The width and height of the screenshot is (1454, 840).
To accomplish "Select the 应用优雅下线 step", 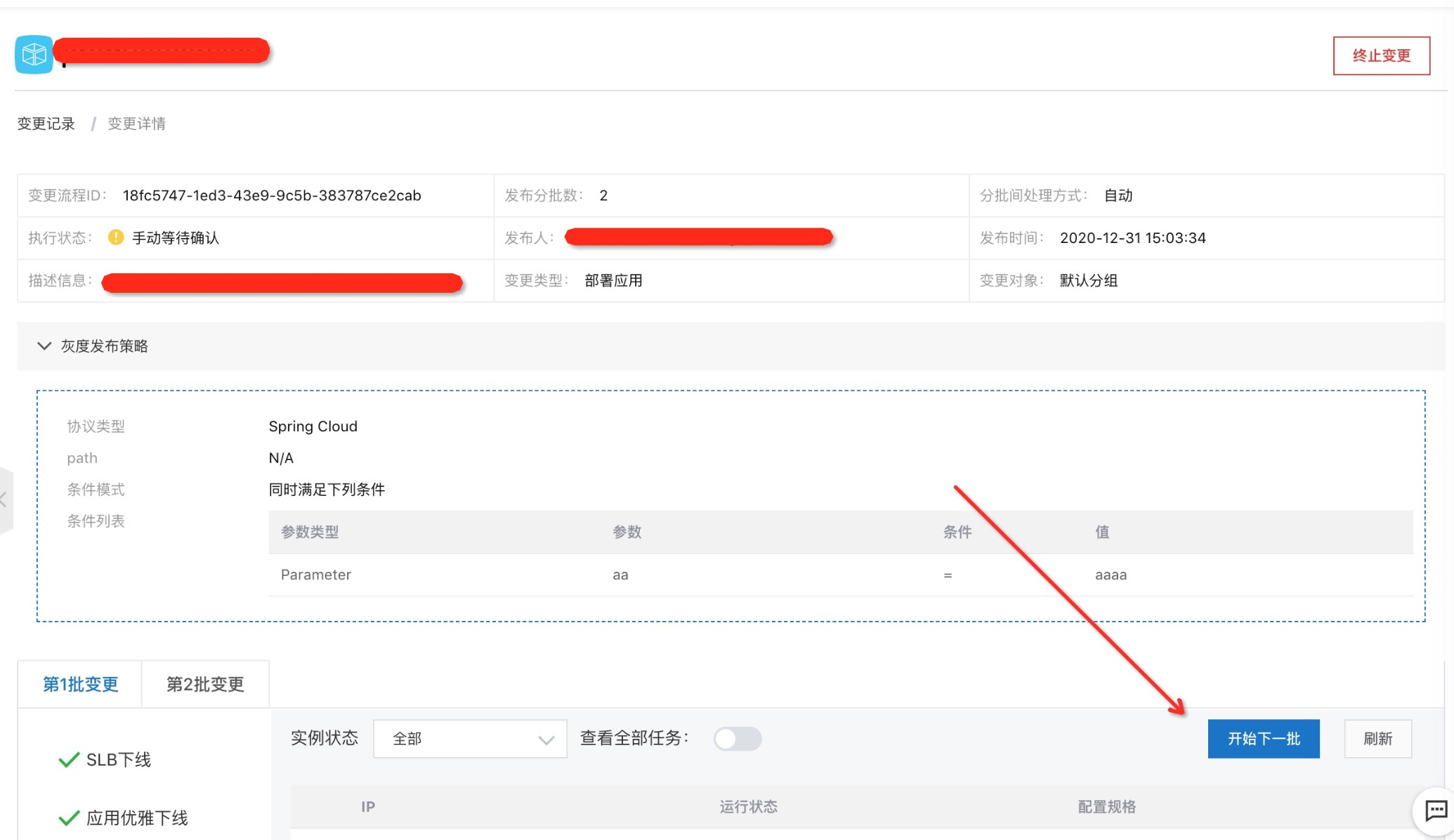I will point(136,818).
